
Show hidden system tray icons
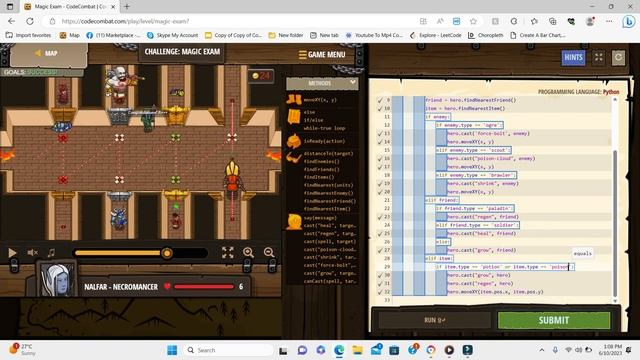[x=542, y=350]
